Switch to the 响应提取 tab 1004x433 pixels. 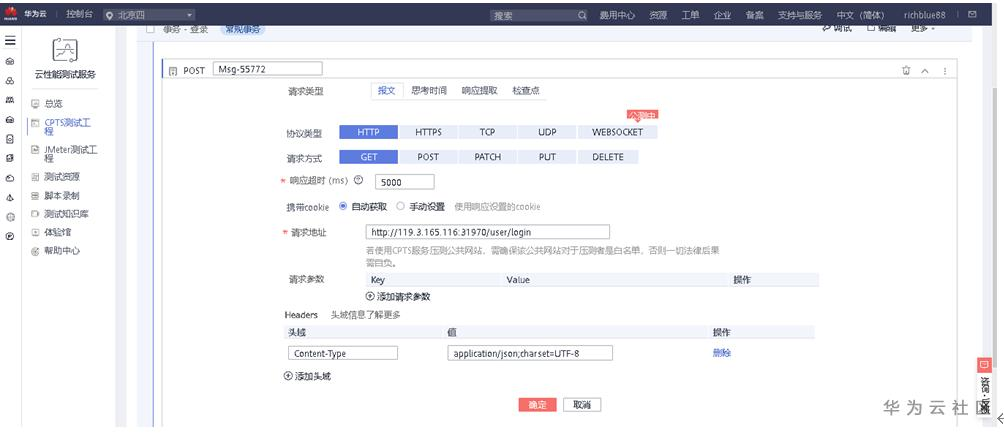480,91
